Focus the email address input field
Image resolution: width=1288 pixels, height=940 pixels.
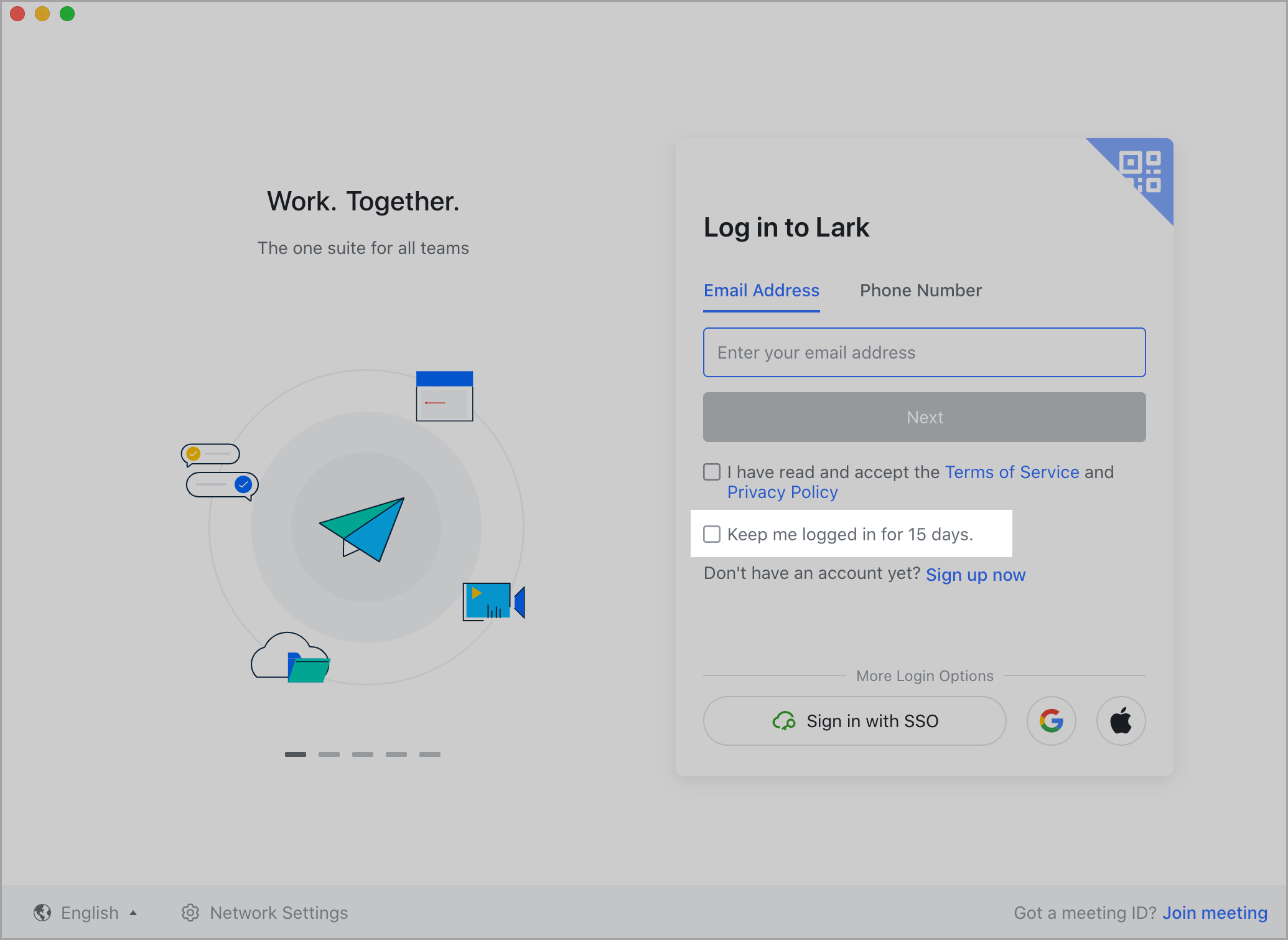click(x=925, y=352)
